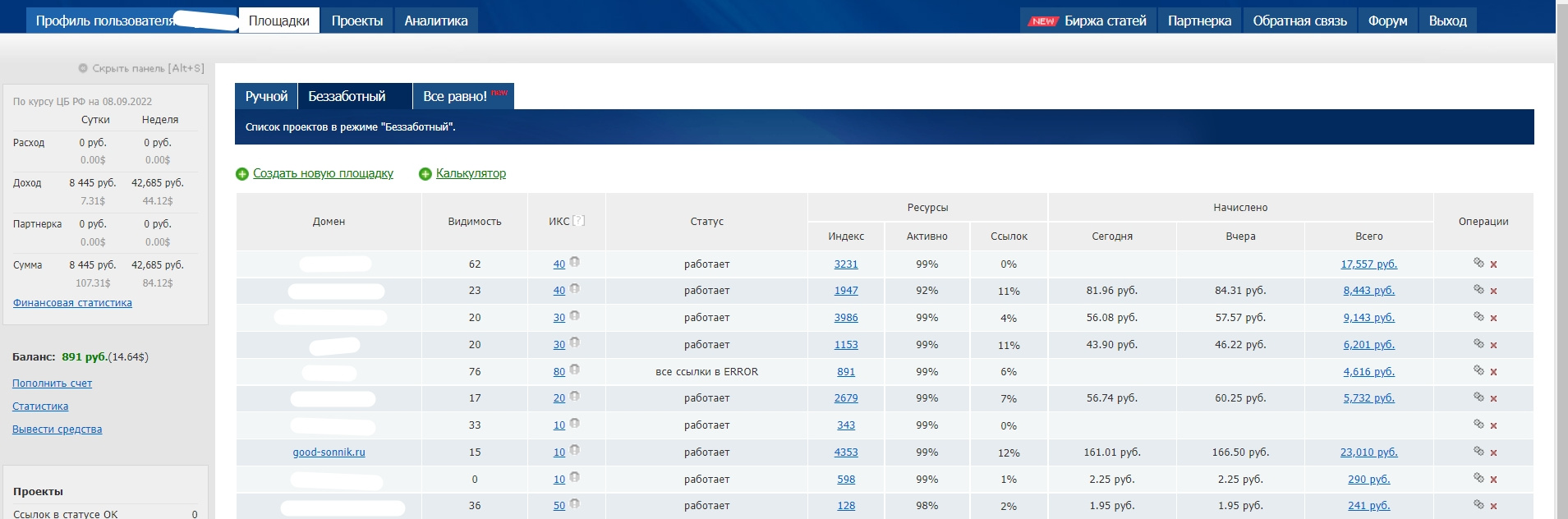Delete the site with index 343

coord(1493,425)
